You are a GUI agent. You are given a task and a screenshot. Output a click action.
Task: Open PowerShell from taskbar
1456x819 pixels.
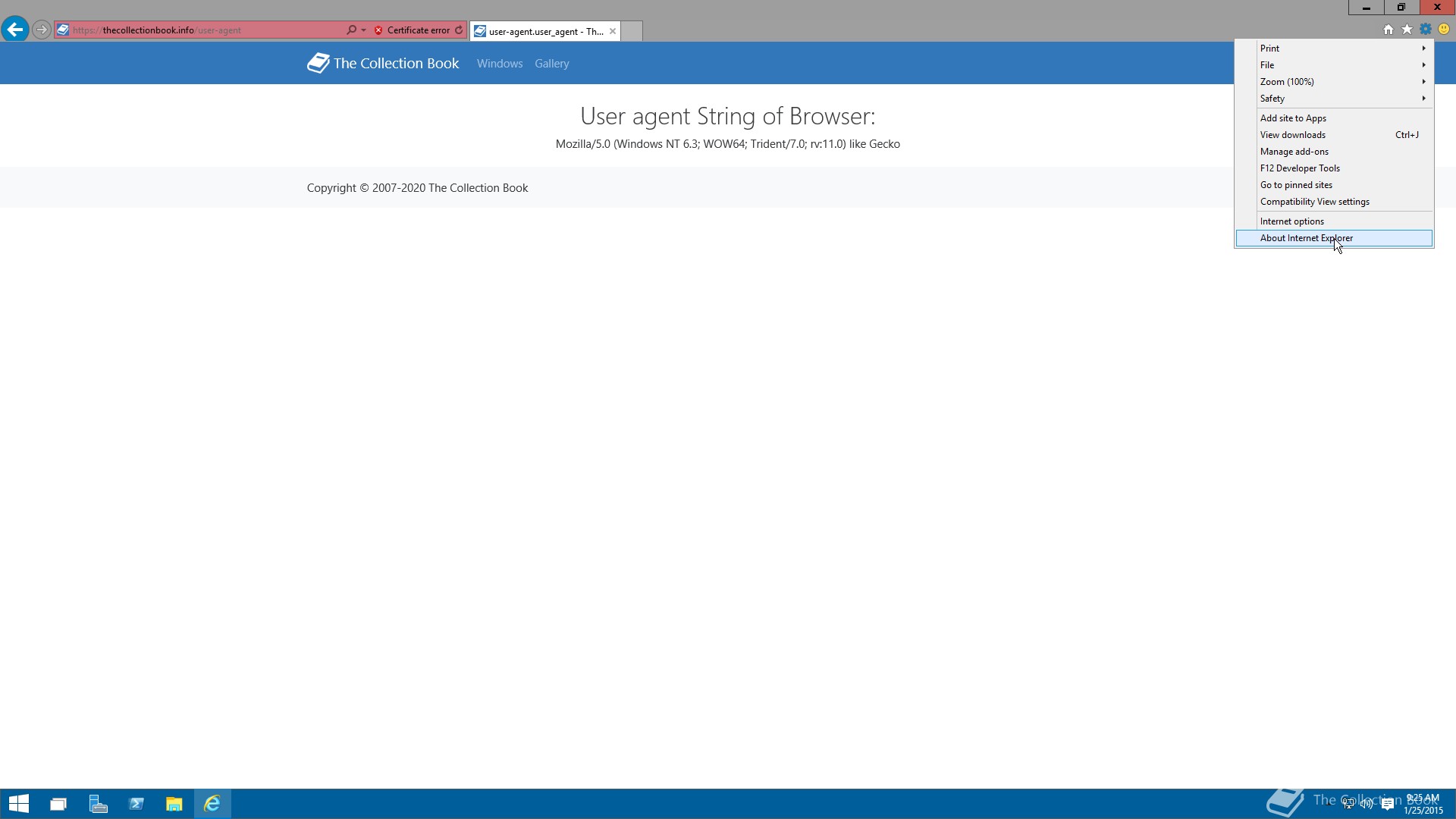[136, 804]
